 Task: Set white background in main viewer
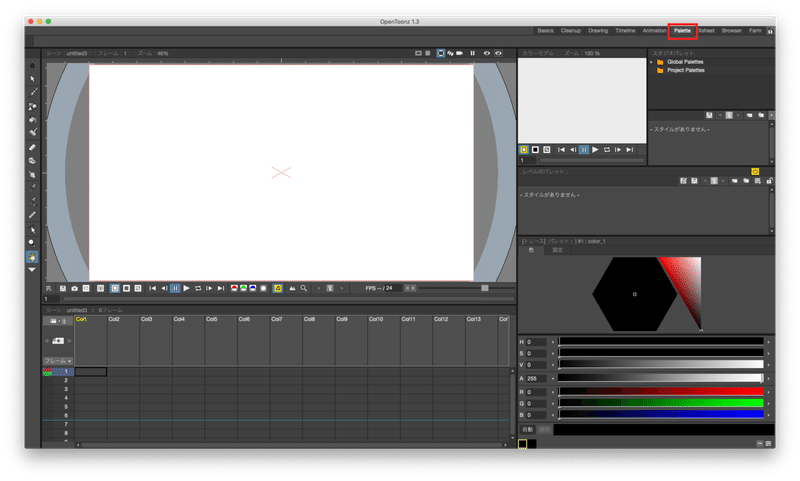pyautogui.click(x=115, y=288)
